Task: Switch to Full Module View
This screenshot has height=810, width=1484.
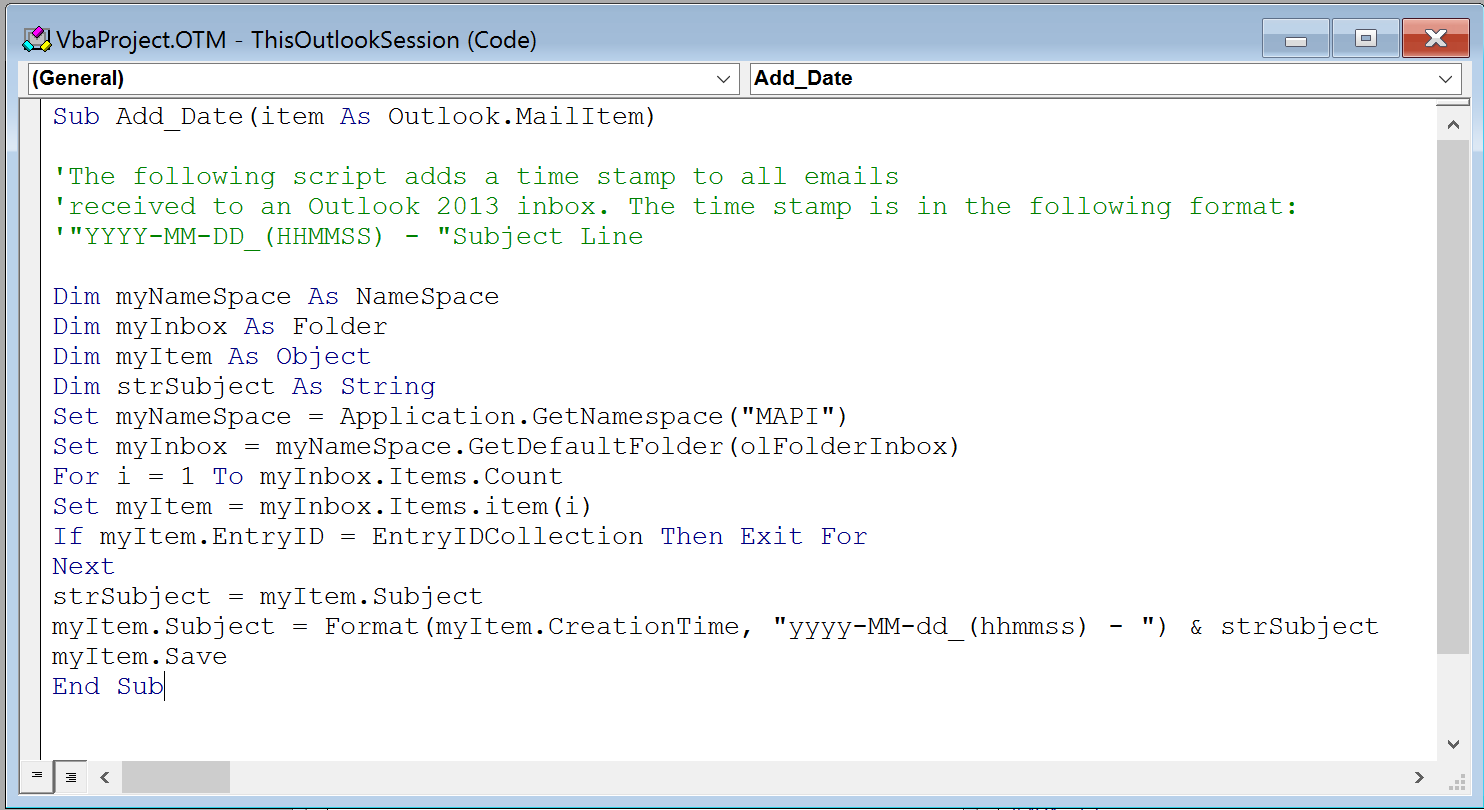Action: (71, 776)
